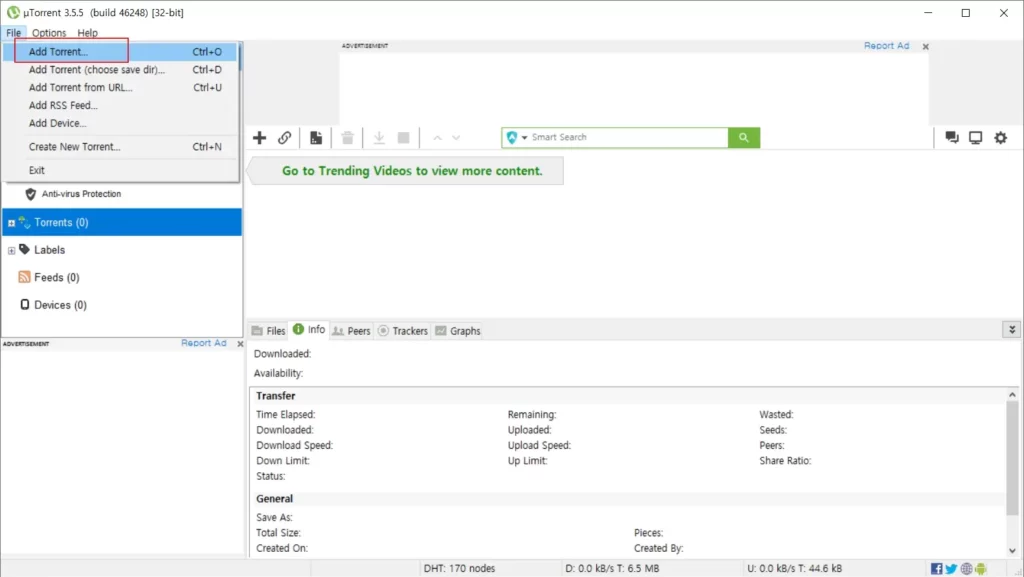Click the Info pane scrollbar down arrow
Viewport: 1024px width, 577px height.
click(x=1012, y=550)
